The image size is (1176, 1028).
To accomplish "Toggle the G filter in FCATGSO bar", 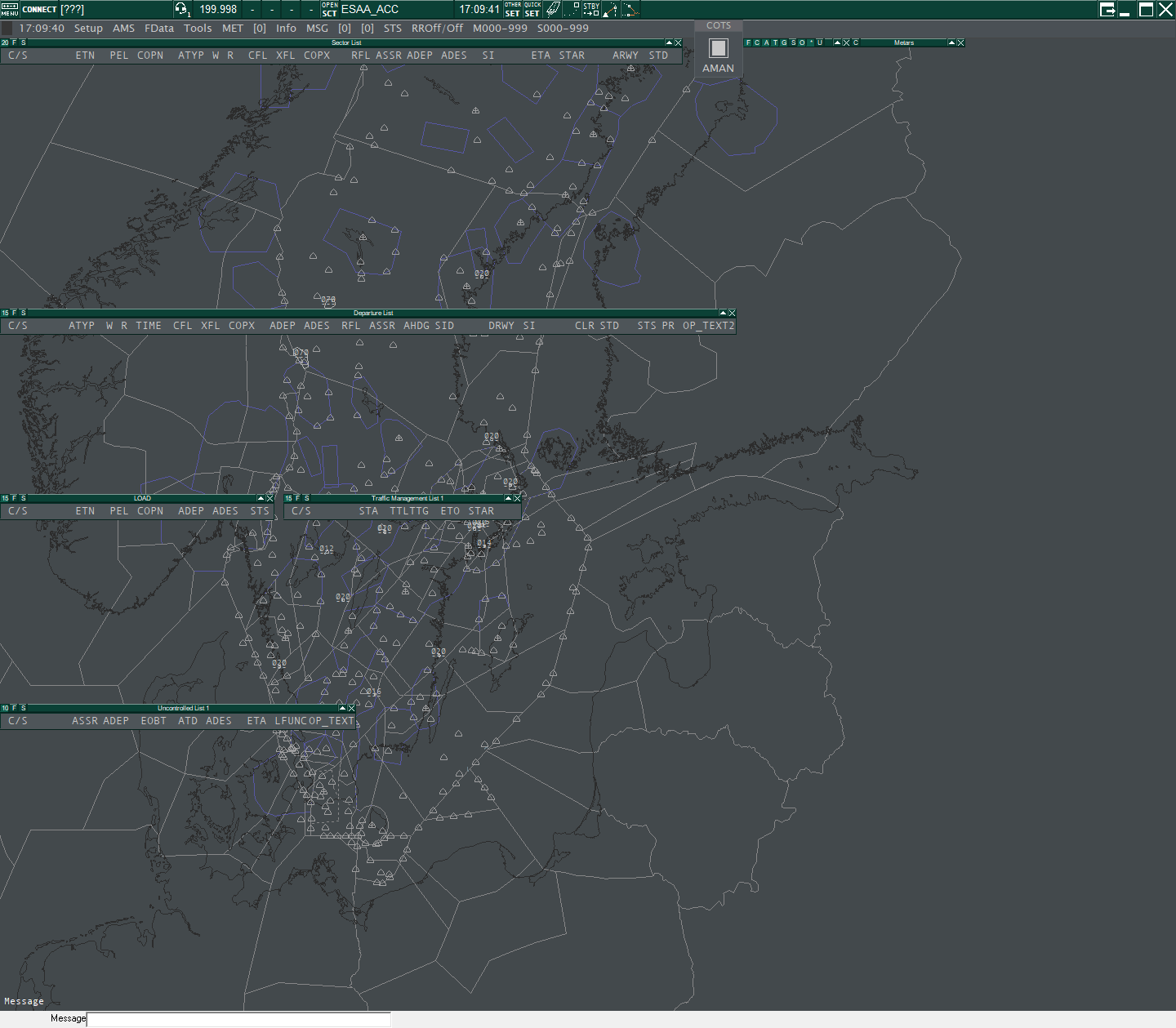I will tap(784, 42).
